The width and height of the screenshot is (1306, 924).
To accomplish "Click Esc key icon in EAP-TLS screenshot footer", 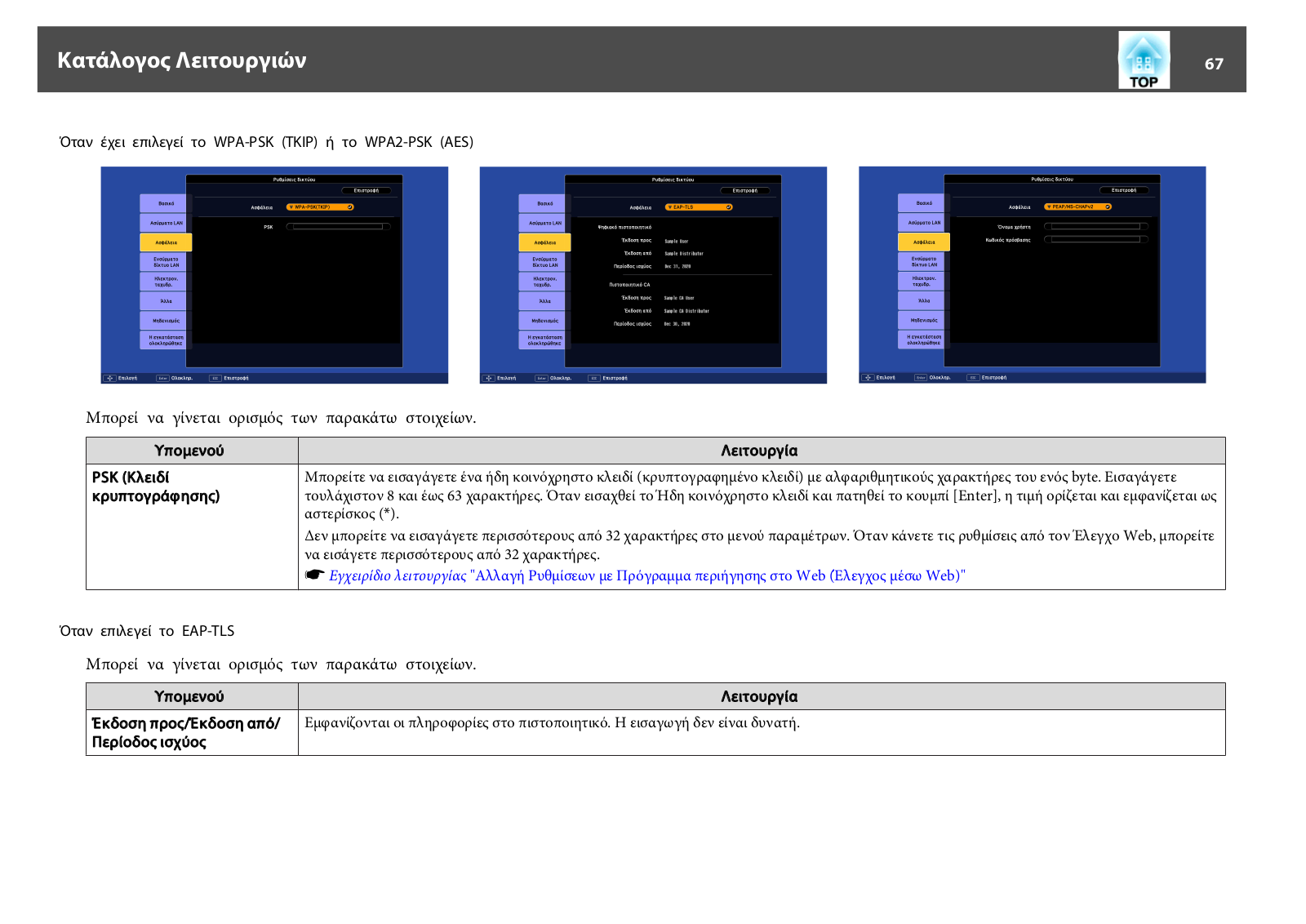I will 594,378.
